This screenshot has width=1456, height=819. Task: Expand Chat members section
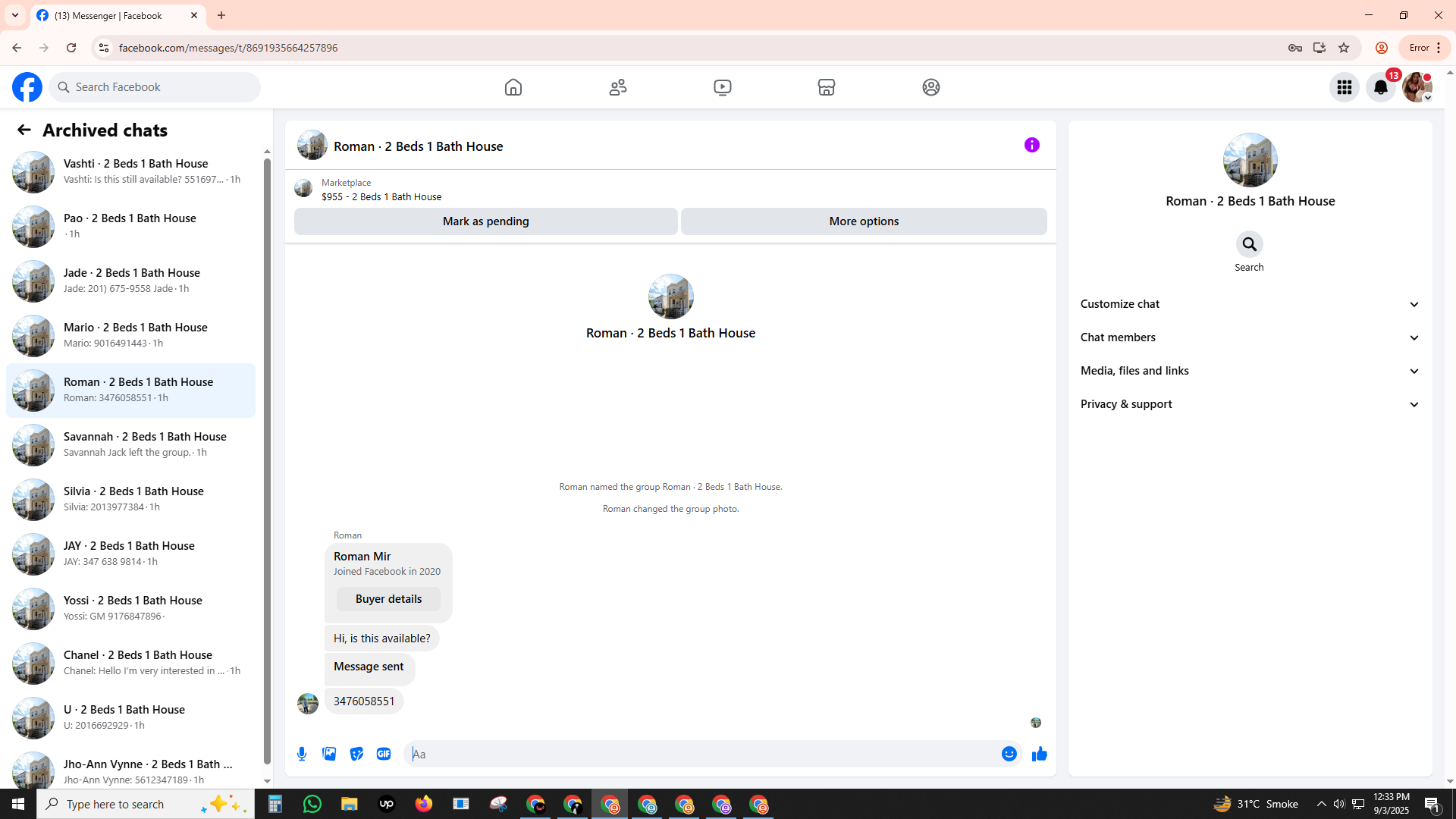(x=1250, y=337)
